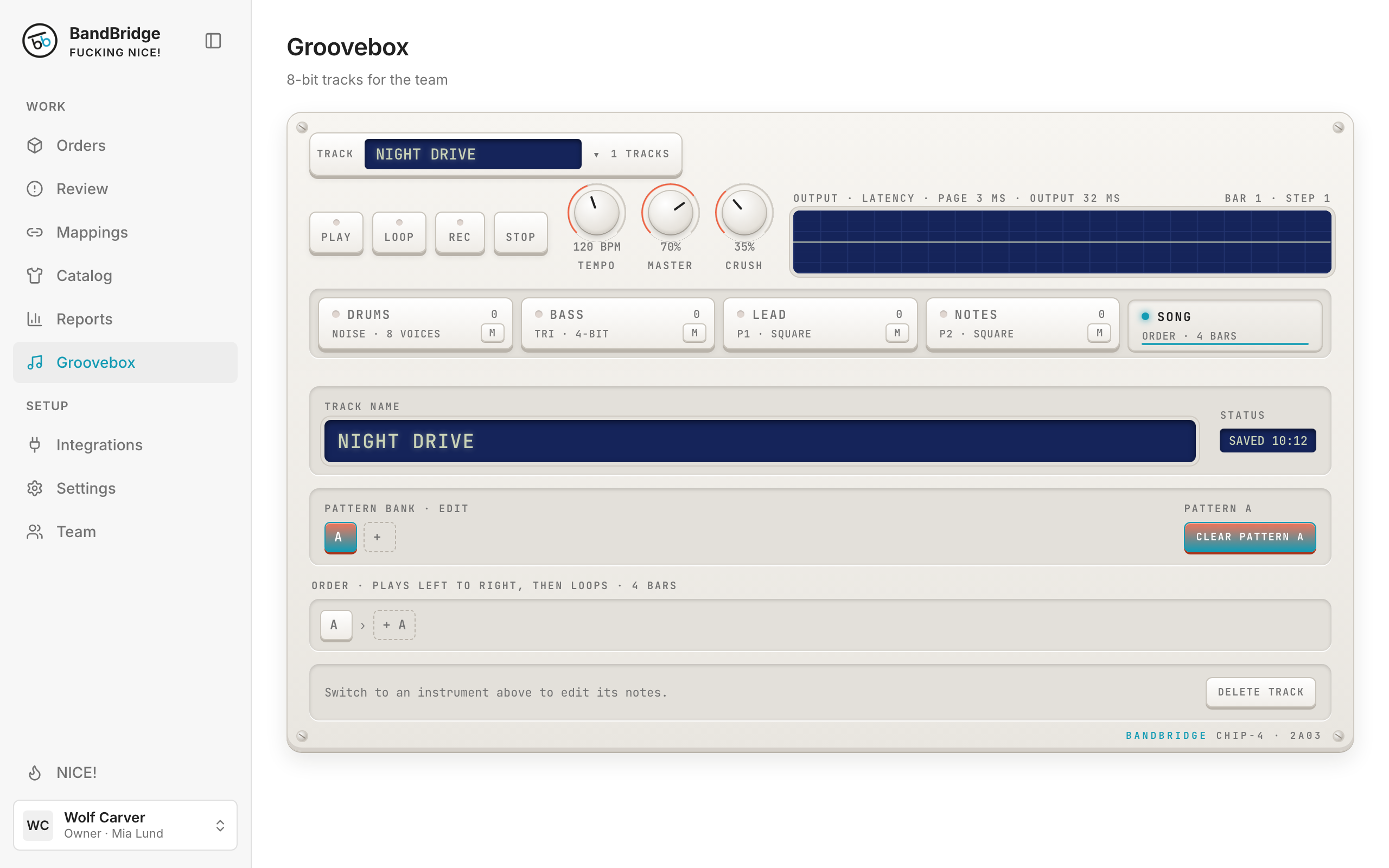Switch to the SONG tab
Screen dimensions: 1389x868
click(x=1225, y=325)
